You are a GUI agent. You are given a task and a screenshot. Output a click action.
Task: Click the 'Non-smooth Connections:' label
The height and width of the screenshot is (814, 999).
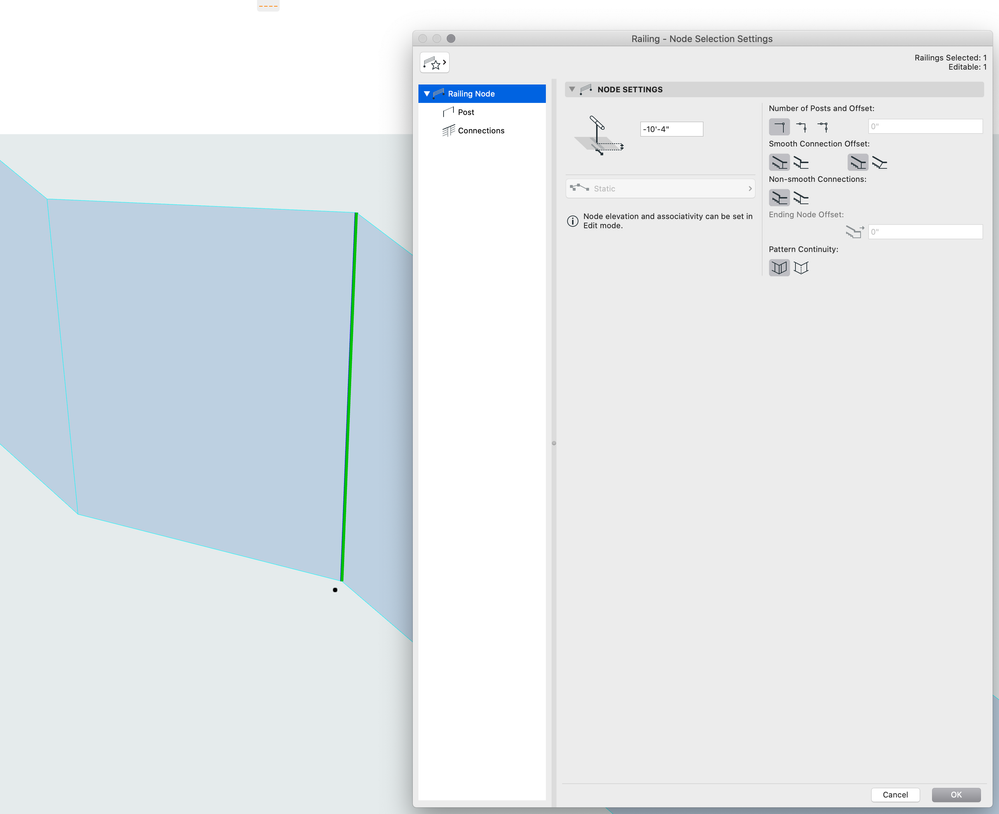(817, 180)
